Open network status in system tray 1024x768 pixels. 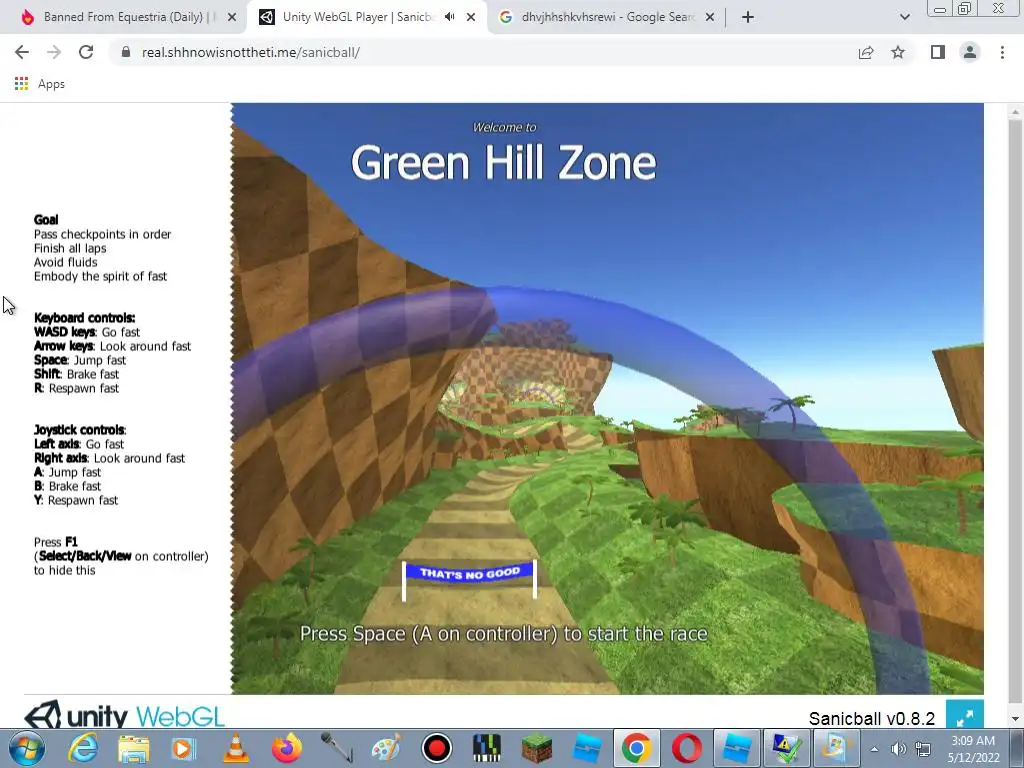click(923, 749)
